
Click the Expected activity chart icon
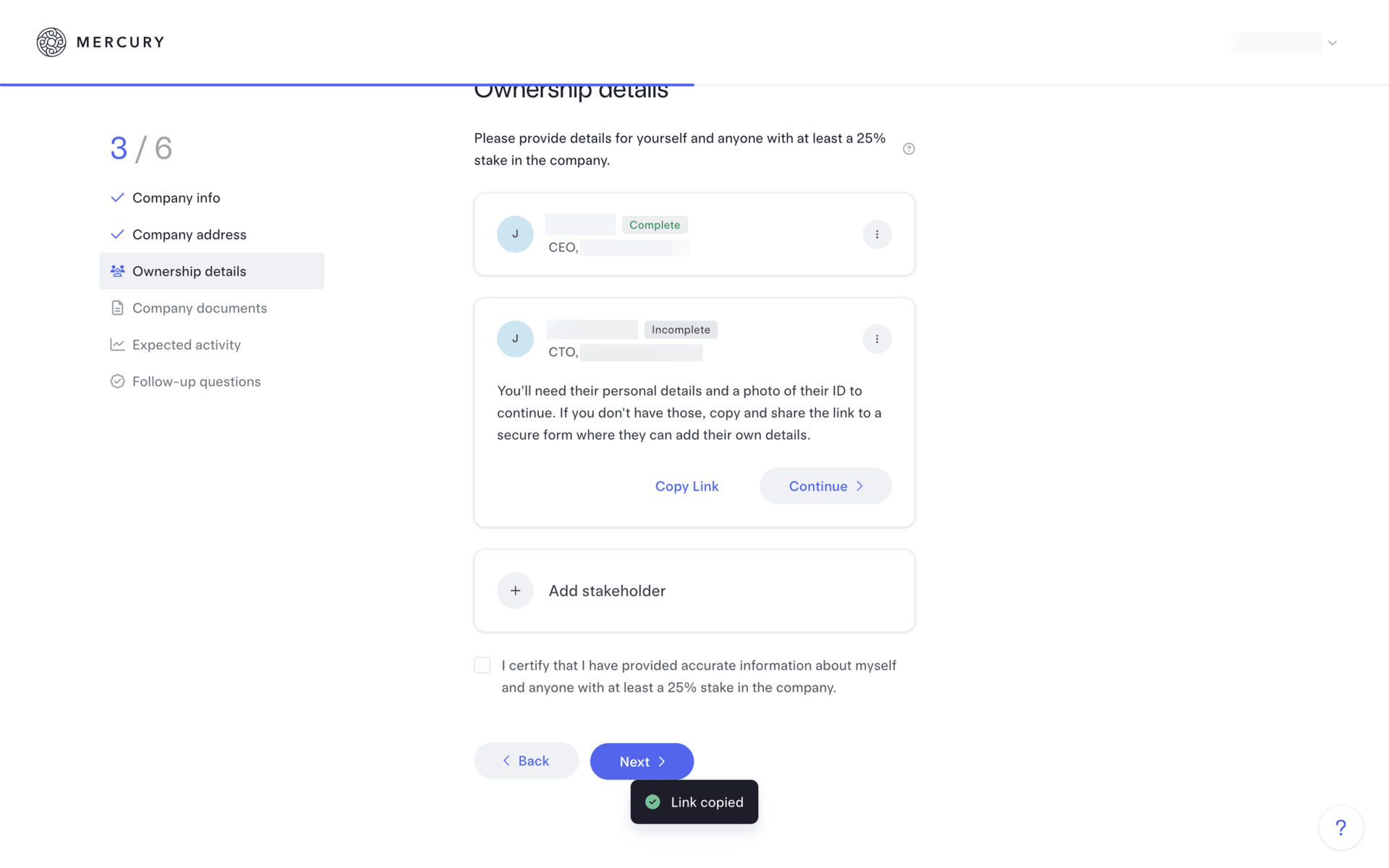(117, 345)
